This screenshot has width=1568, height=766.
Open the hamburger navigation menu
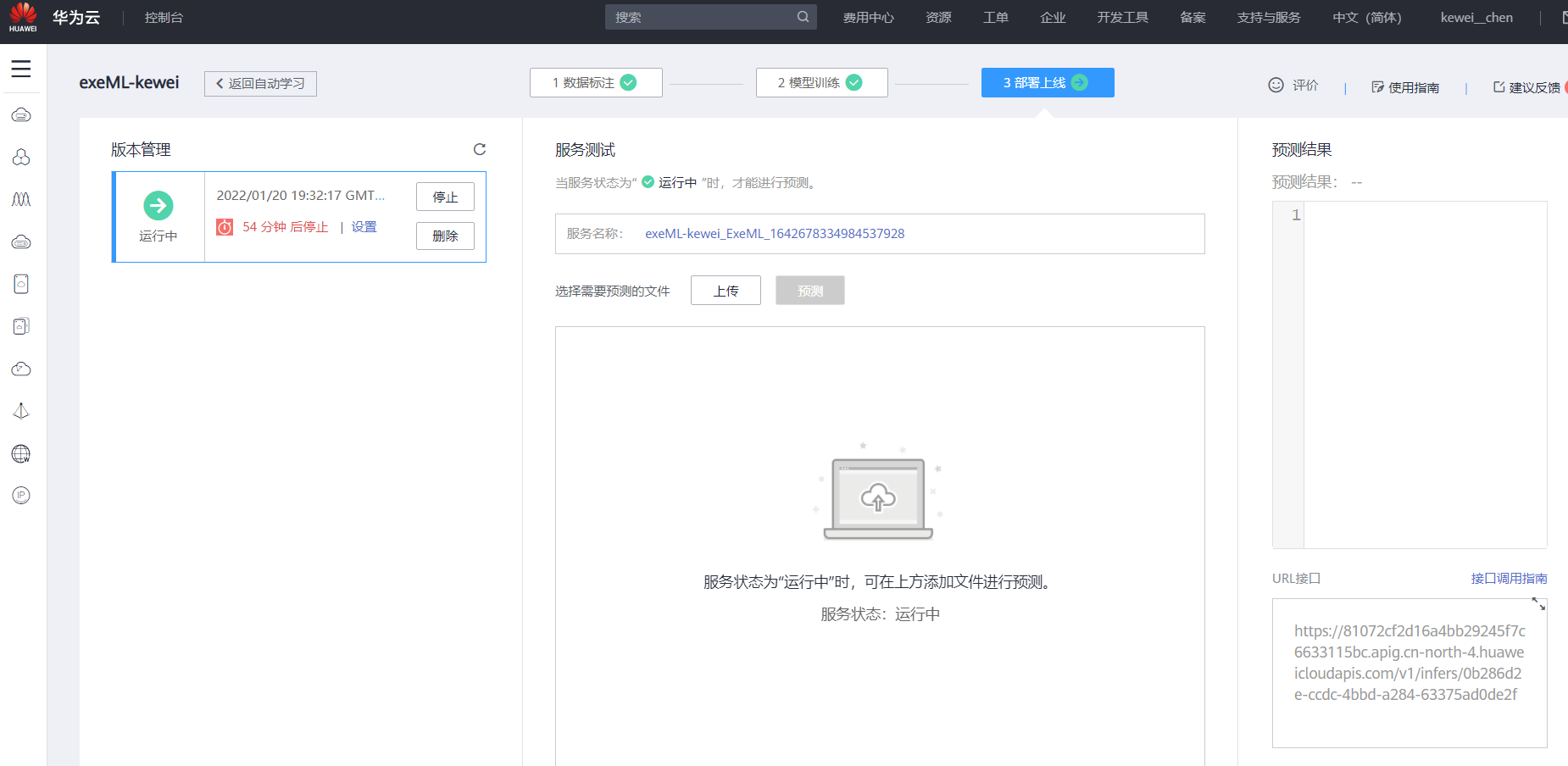[x=21, y=69]
